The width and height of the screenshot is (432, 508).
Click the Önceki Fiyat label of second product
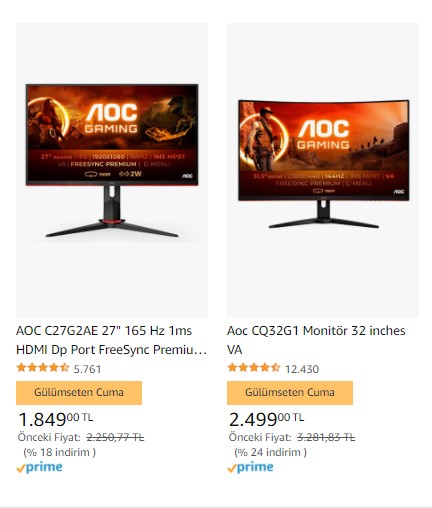tap(260, 437)
